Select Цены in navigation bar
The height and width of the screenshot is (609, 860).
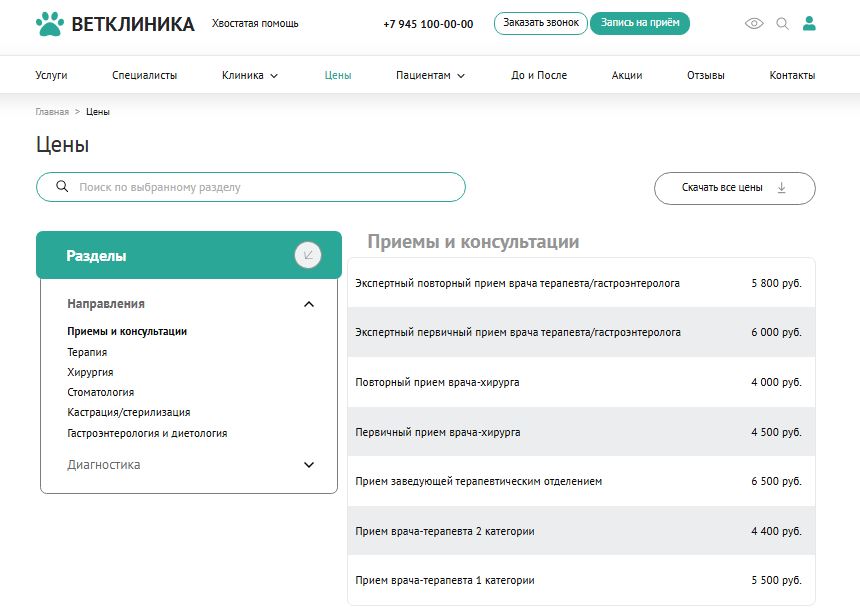coord(338,75)
